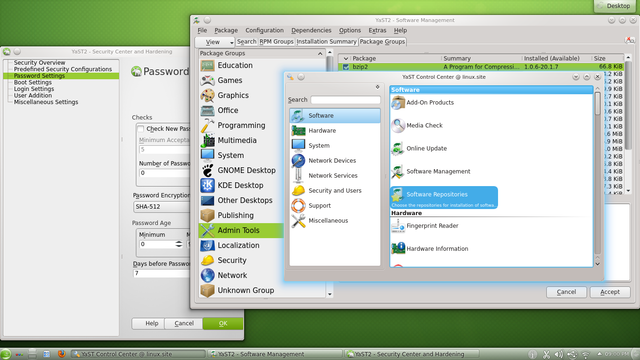Viewport: 640px width, 360px height.
Task: Open the Extras menu
Action: click(x=377, y=30)
